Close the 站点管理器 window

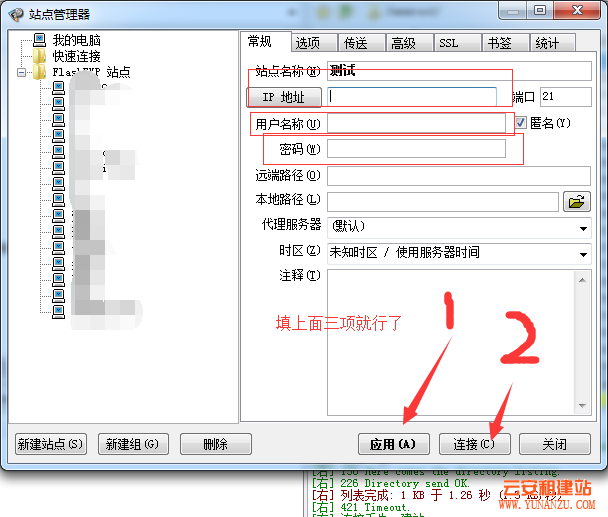click(578, 10)
